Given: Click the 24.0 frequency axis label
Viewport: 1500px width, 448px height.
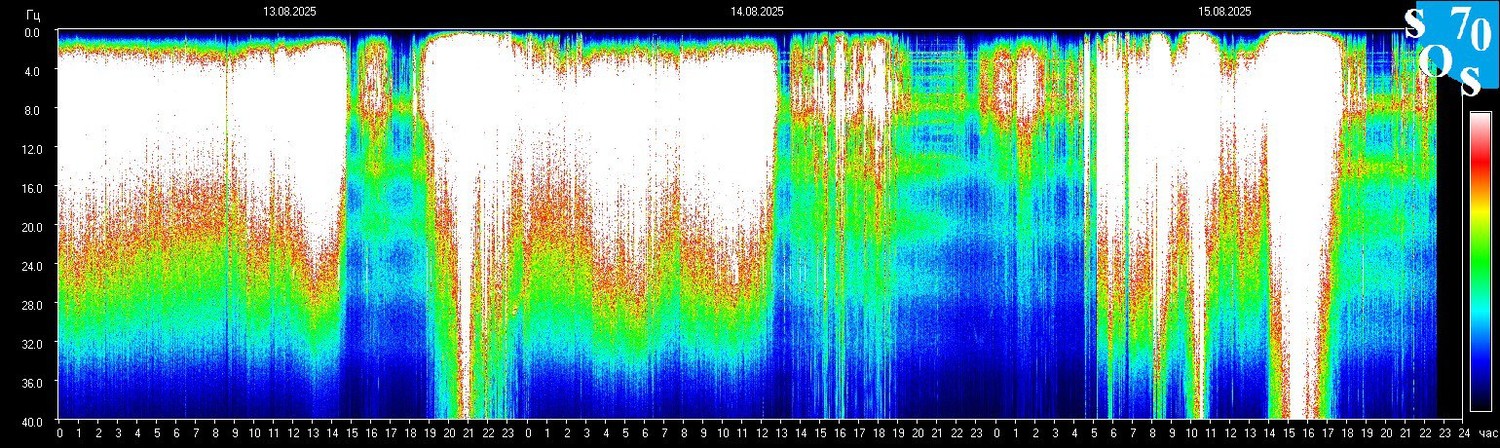Looking at the screenshot, I should pos(30,266).
